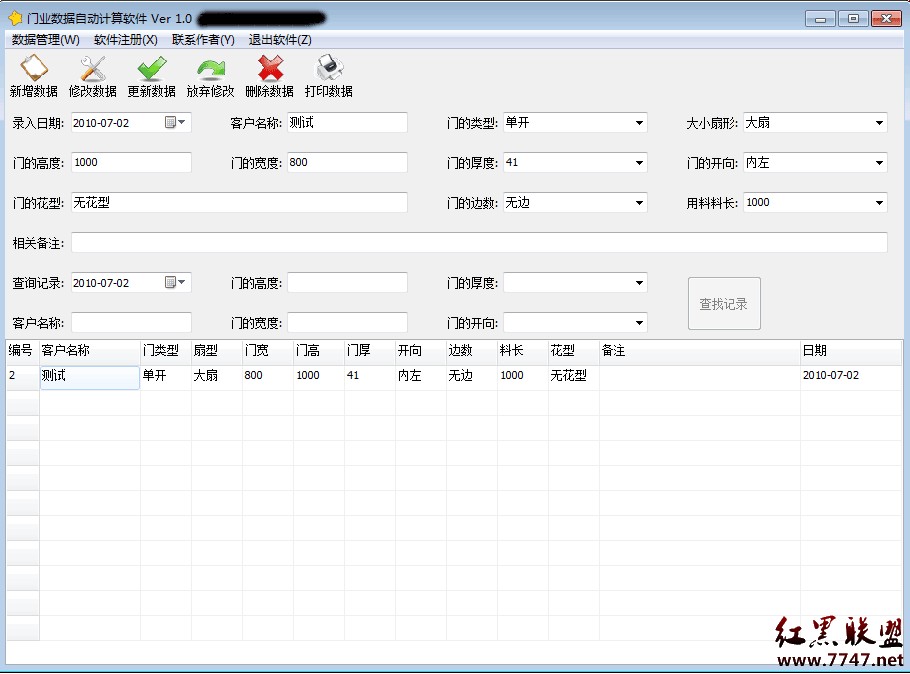Image resolution: width=910 pixels, height=674 pixels.
Task: Click the 单开 cell in the record row
Action: click(165, 377)
